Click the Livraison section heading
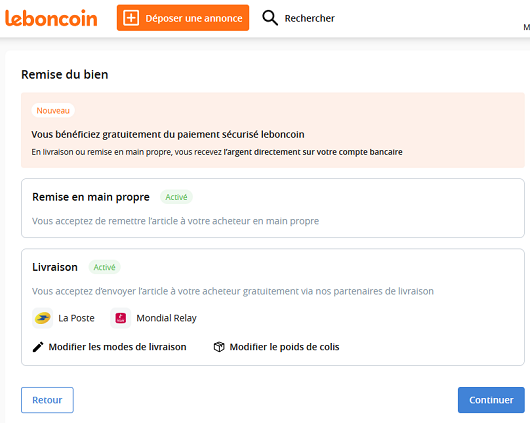The width and height of the screenshot is (530, 423). [x=55, y=267]
